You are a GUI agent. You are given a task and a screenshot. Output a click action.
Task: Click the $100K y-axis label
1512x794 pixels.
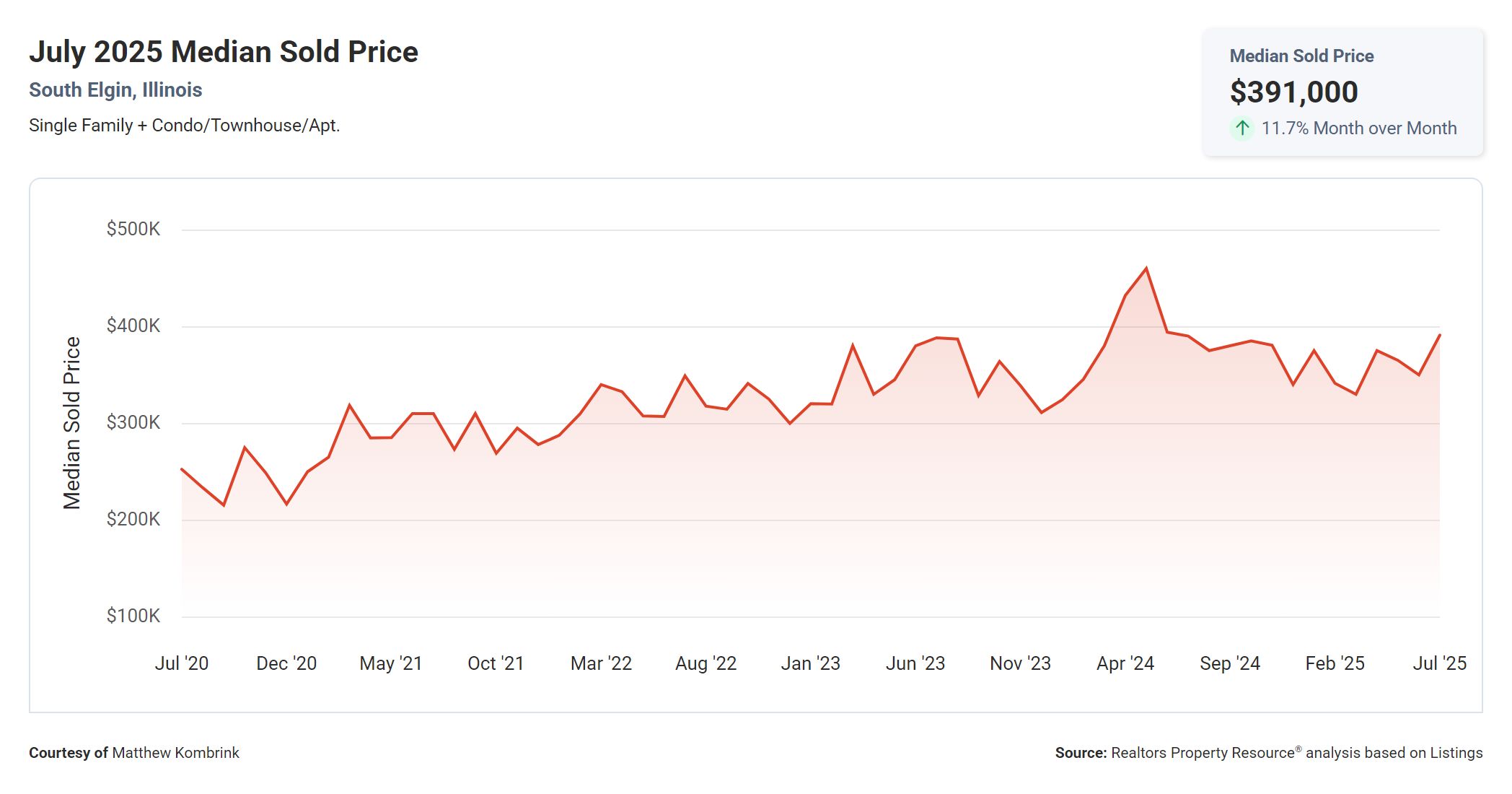click(133, 616)
